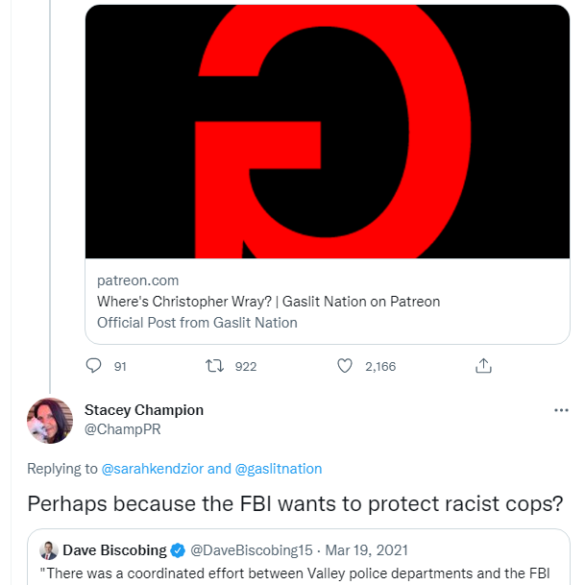Click the @ChampPR handle
This screenshot has width=585, height=585.
pyautogui.click(x=122, y=429)
